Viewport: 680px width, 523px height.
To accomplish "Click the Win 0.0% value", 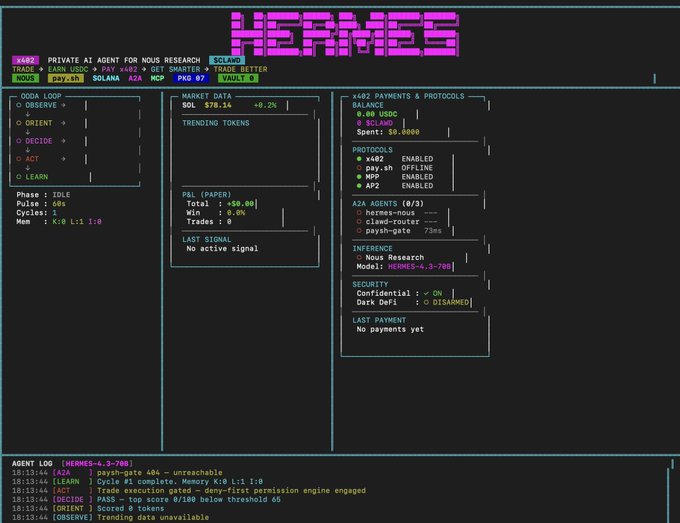I will click(x=236, y=213).
